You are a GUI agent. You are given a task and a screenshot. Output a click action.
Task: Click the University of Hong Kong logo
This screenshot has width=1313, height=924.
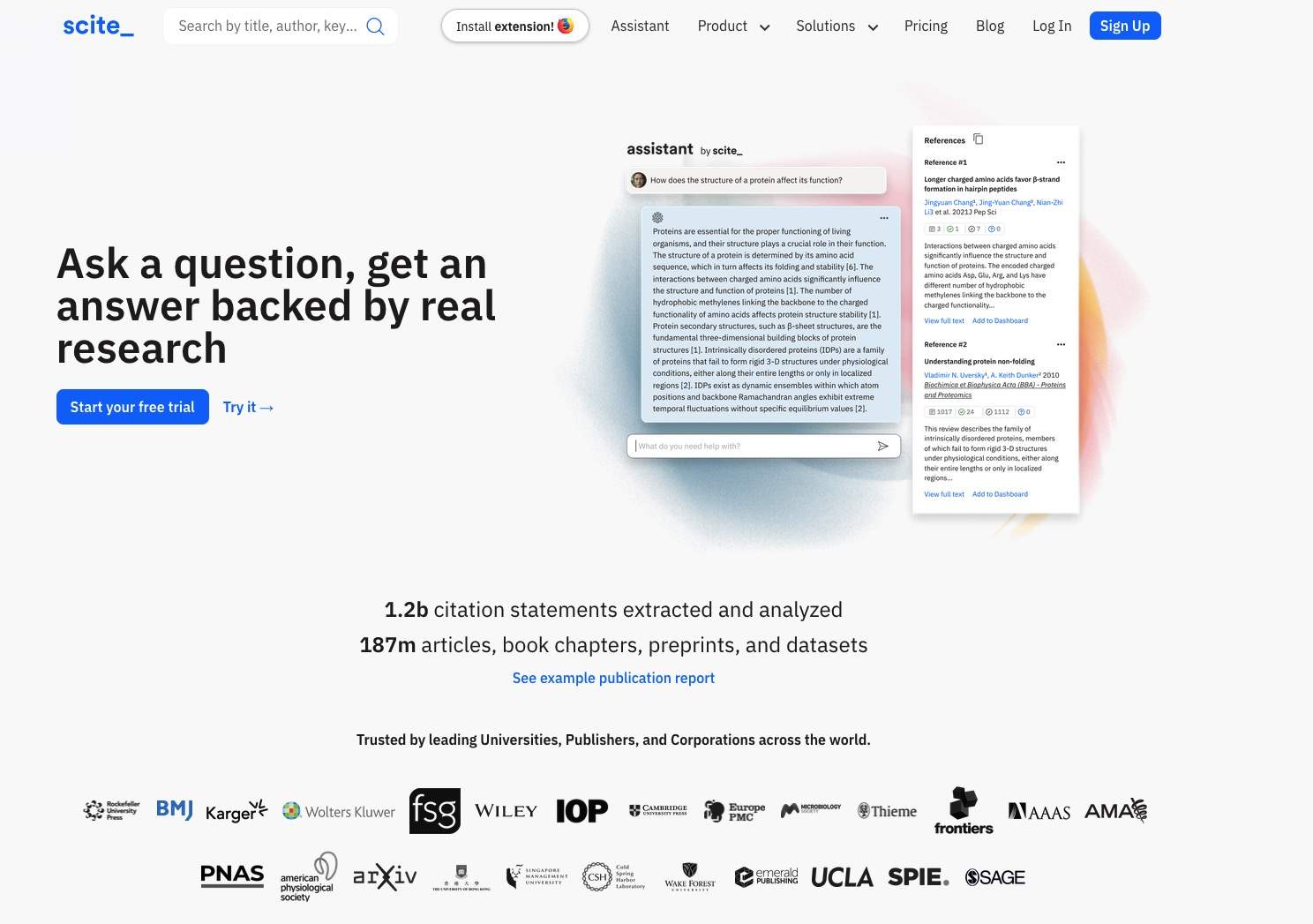[461, 877]
